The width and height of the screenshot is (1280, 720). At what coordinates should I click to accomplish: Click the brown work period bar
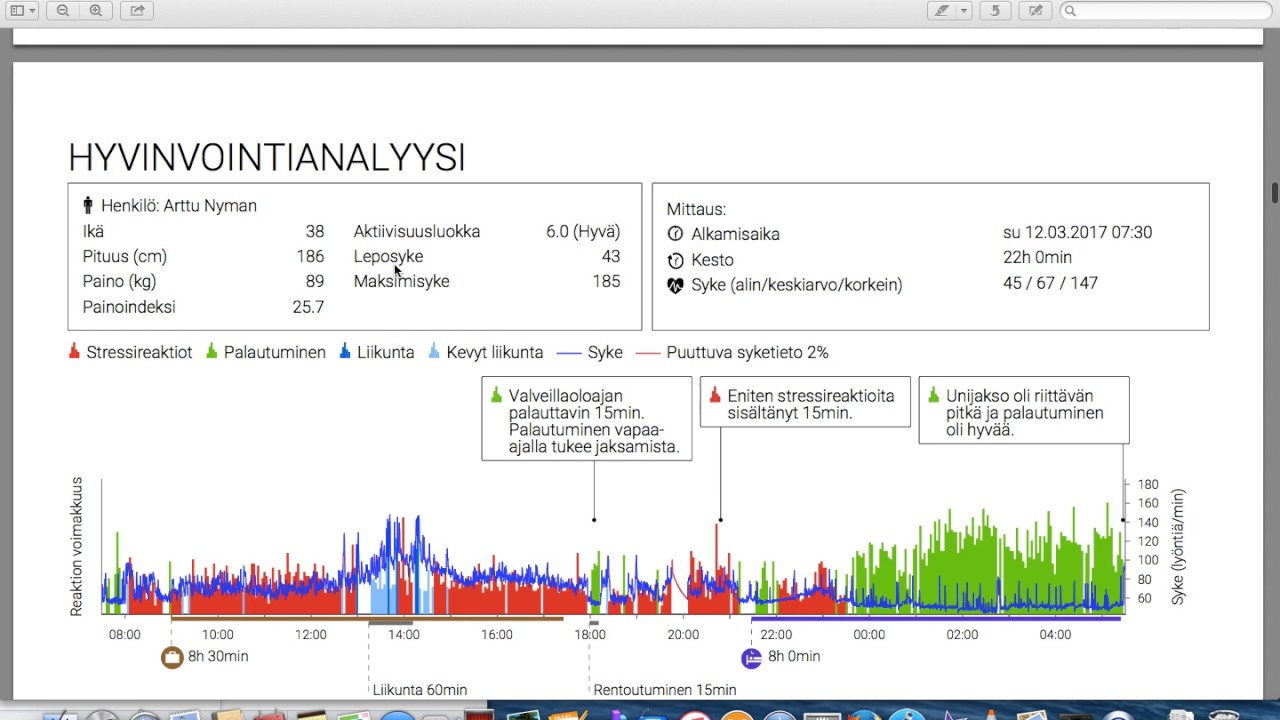point(367,619)
